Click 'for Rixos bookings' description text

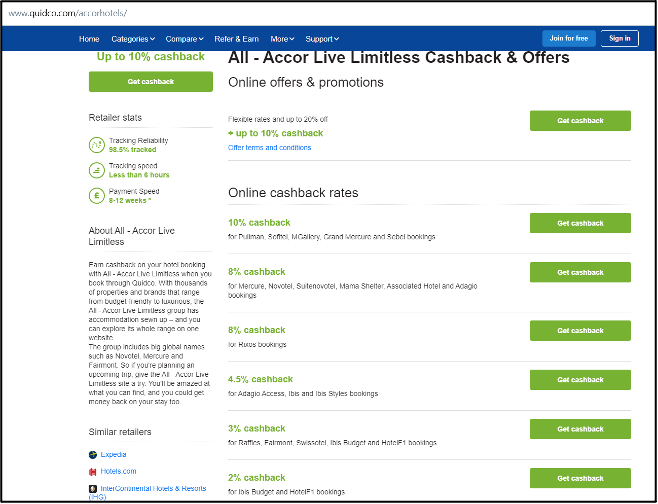(x=257, y=345)
